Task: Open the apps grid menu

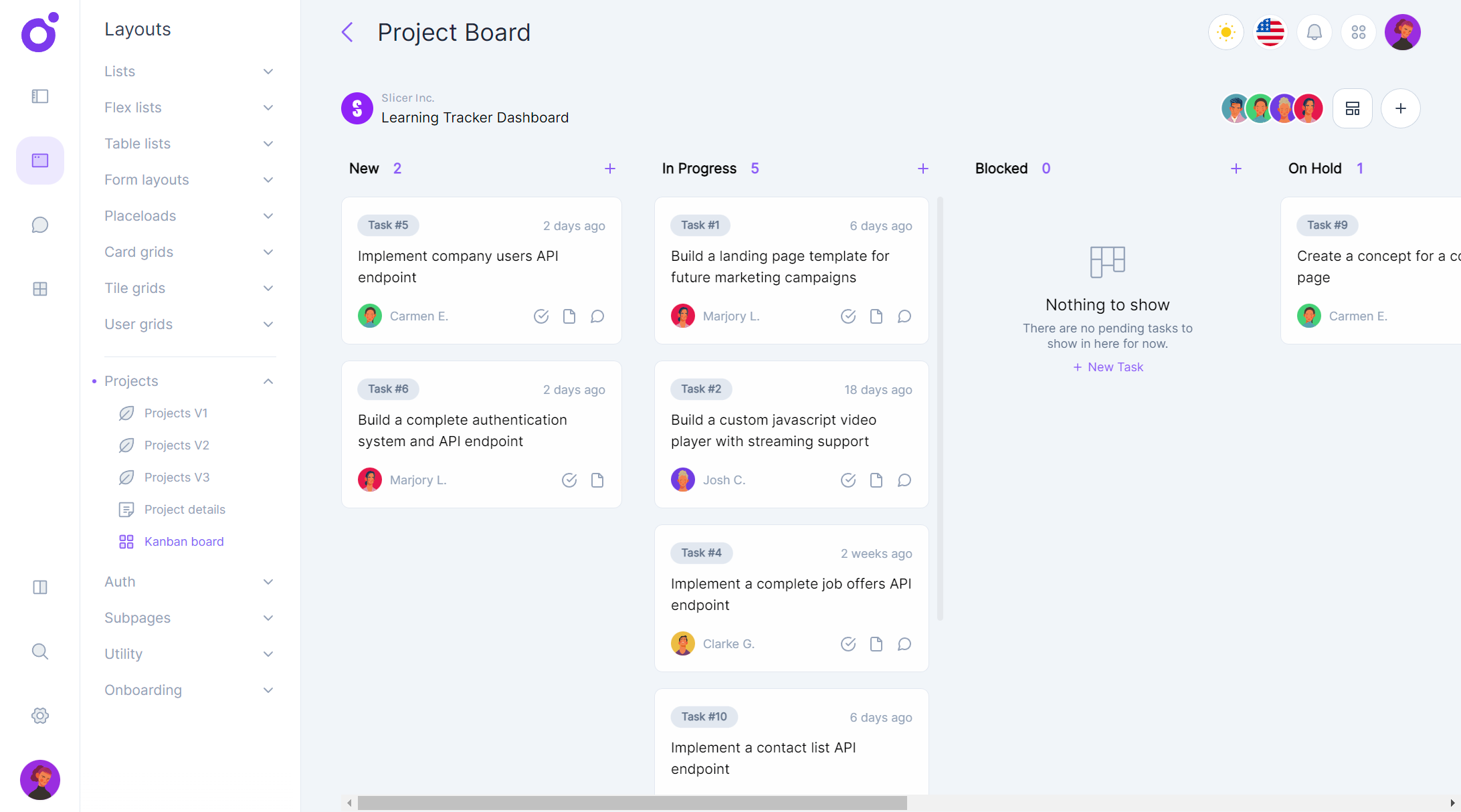Action: pos(1358,31)
